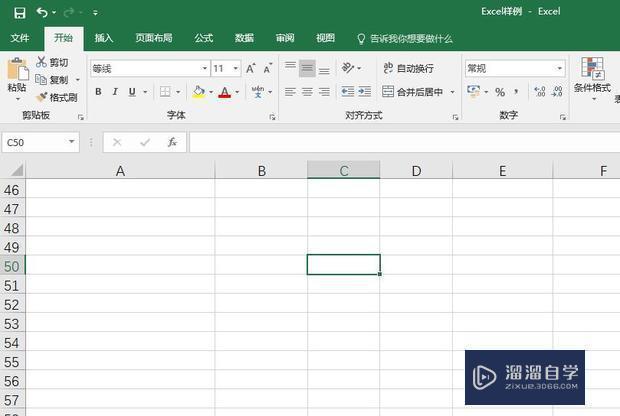Switch to the 审阅 tab
620x416 pixels.
[285, 38]
